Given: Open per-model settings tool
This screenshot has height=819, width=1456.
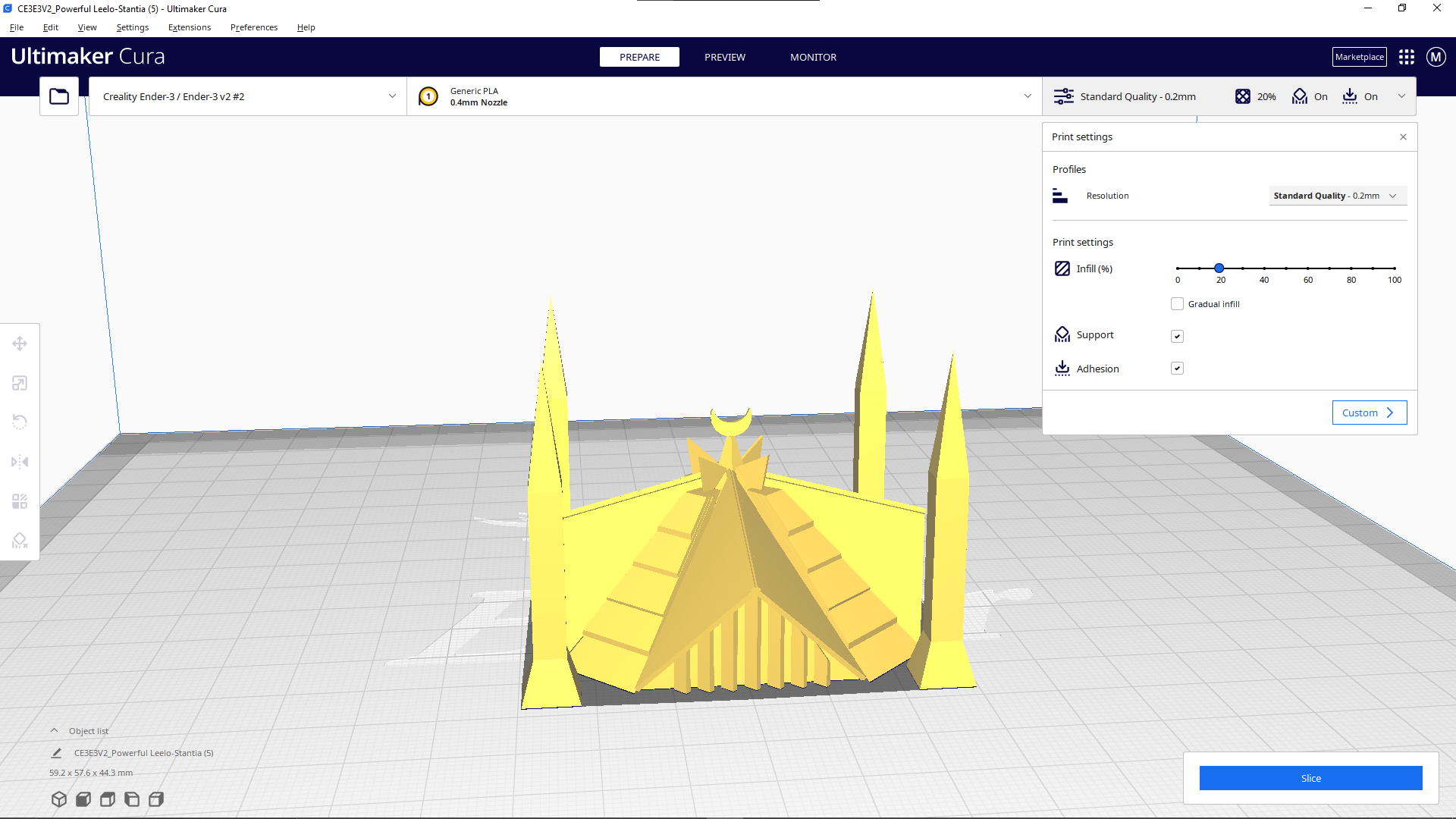Looking at the screenshot, I should click(20, 500).
